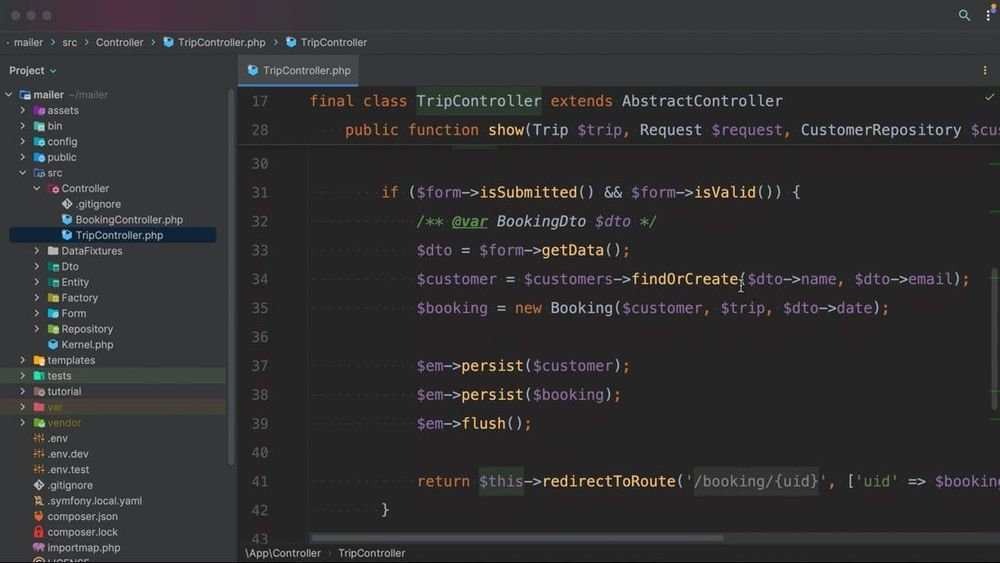Select the .env.test file
The width and height of the screenshot is (1000, 563).
click(68, 469)
